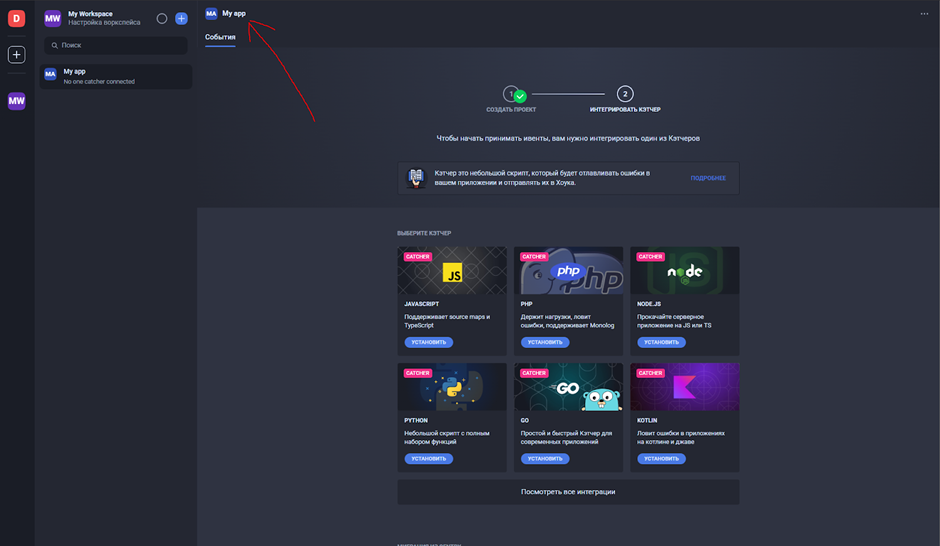Install the JavaScript catcher
Screen dimensions: 940x546
pyautogui.click(x=429, y=342)
